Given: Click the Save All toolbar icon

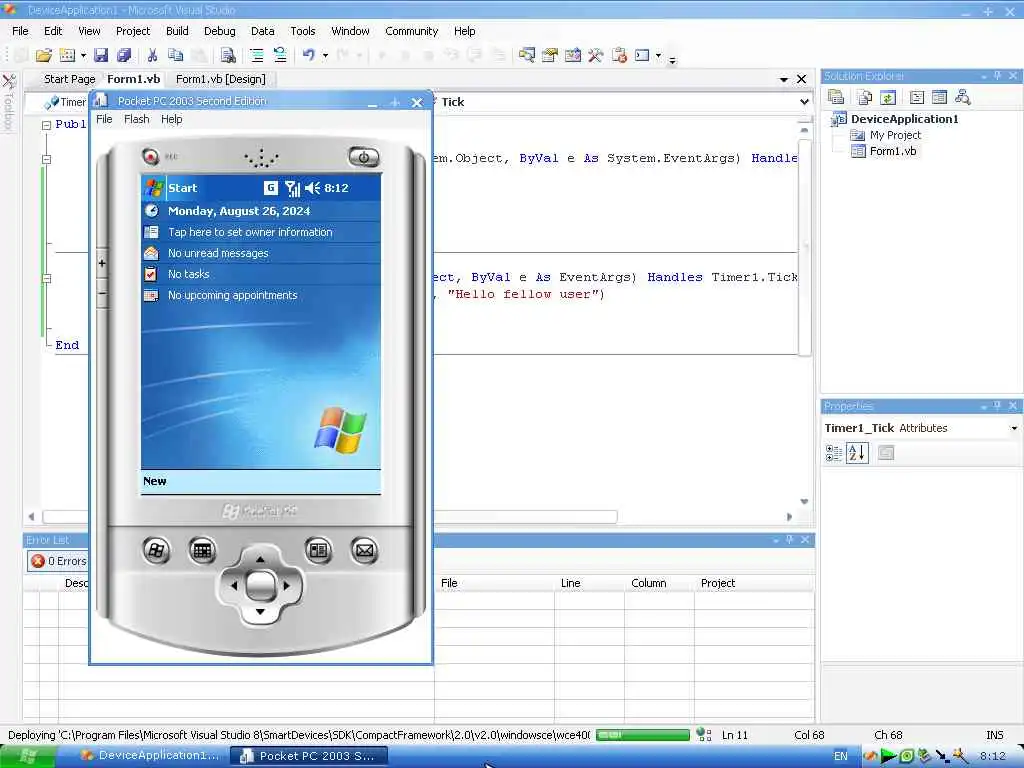Looking at the screenshot, I should (123, 56).
